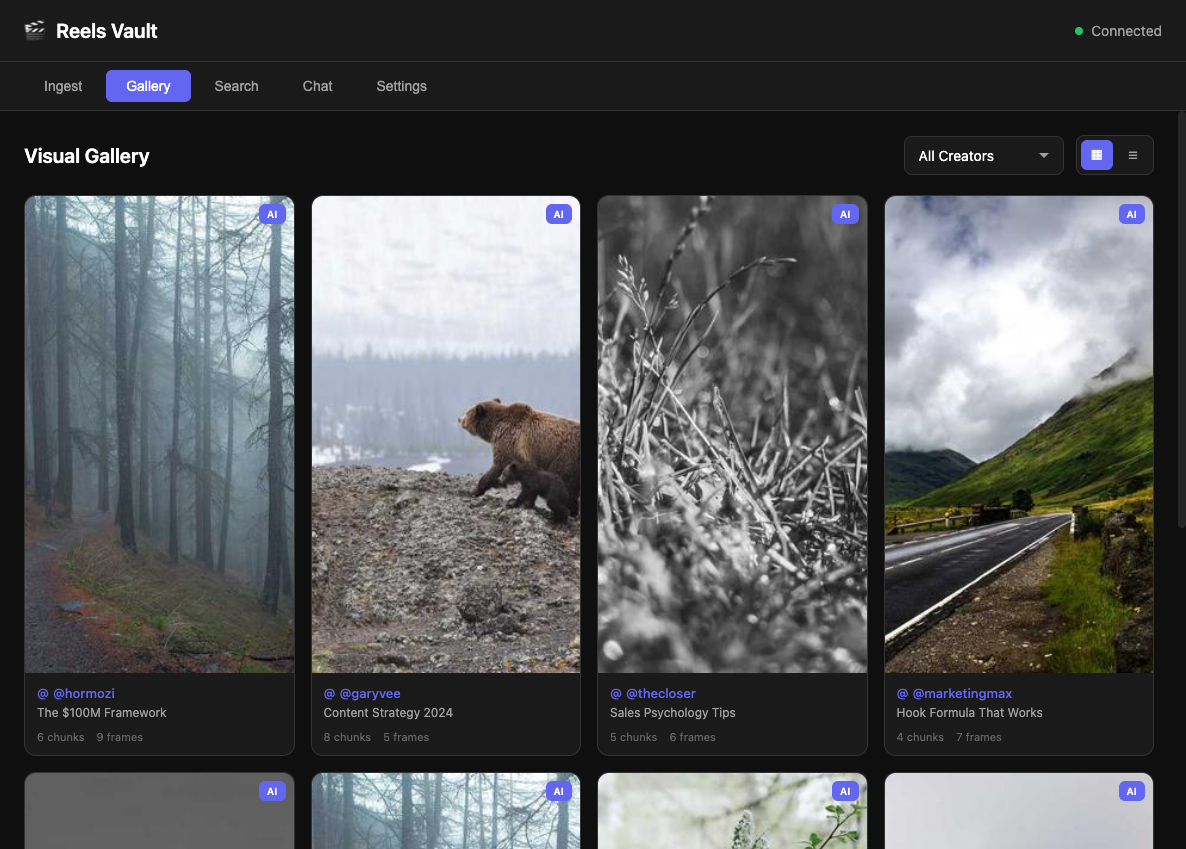Switch to grid view layout

tap(1097, 155)
